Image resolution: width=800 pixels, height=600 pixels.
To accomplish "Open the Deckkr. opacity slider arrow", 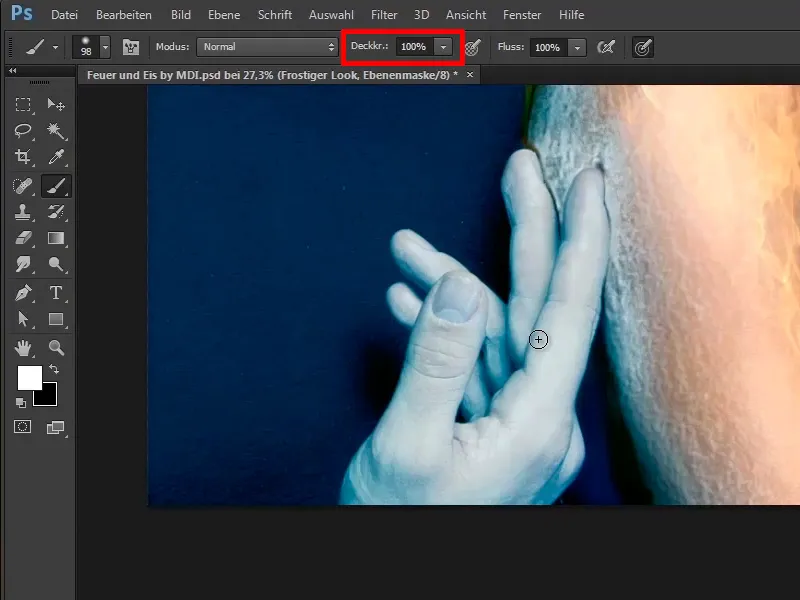I will [x=443, y=47].
